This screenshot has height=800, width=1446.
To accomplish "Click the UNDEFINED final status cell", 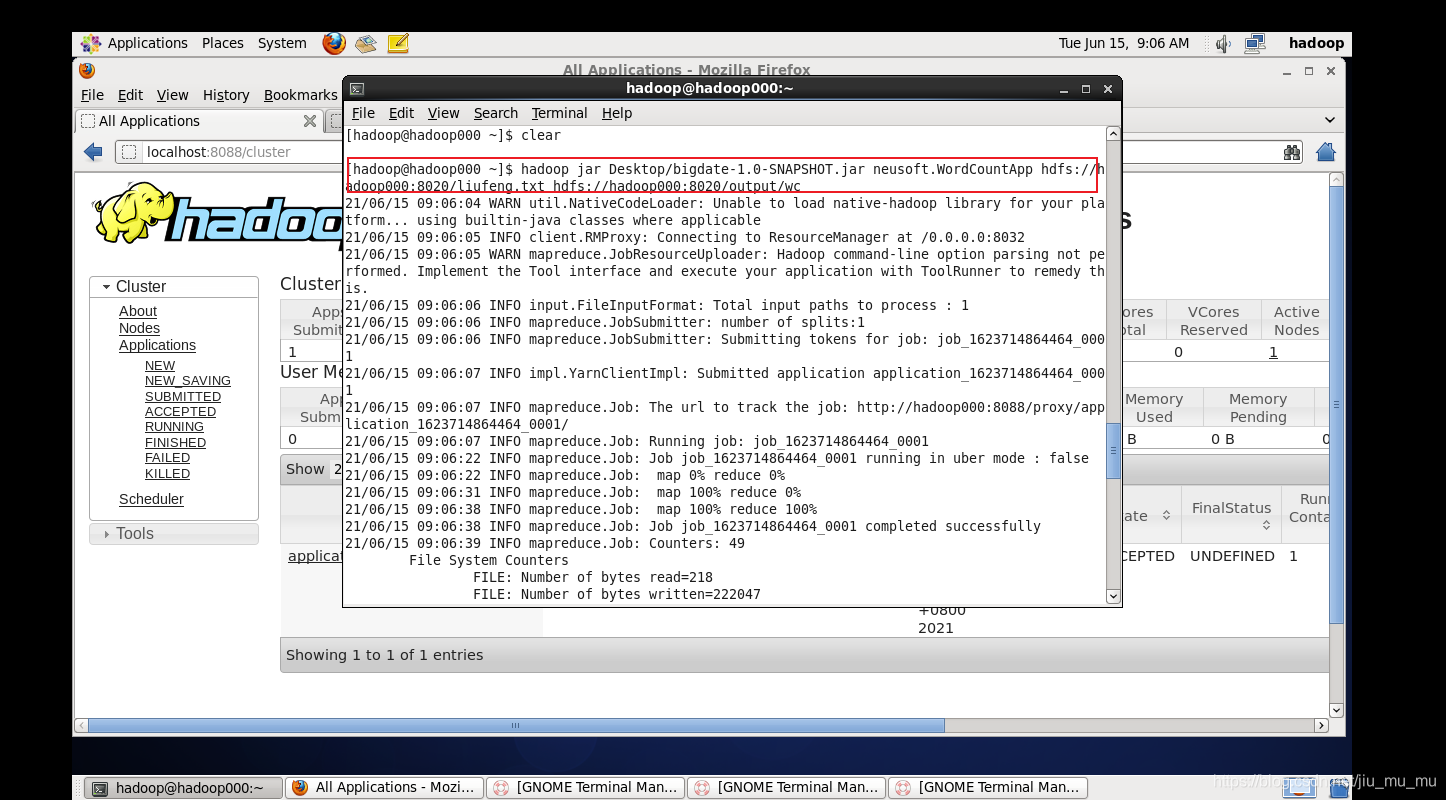I will click(1232, 556).
